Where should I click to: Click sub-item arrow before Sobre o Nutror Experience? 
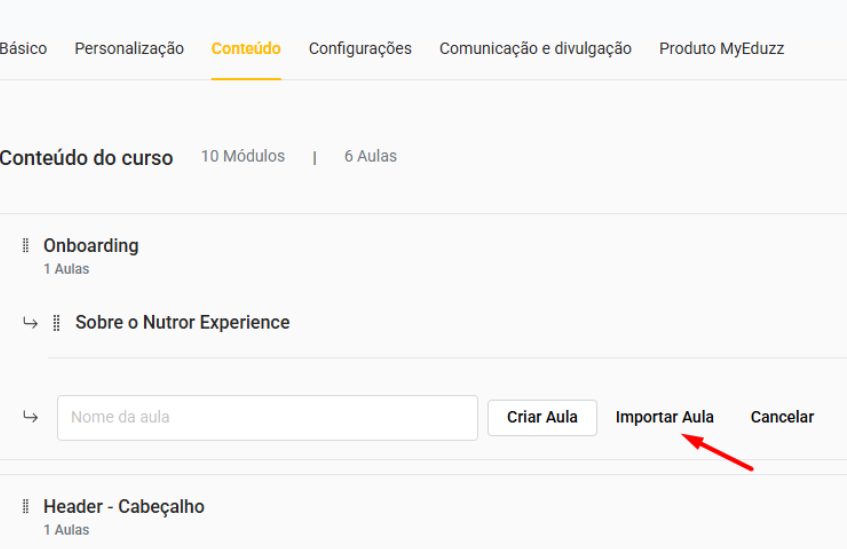[31, 323]
